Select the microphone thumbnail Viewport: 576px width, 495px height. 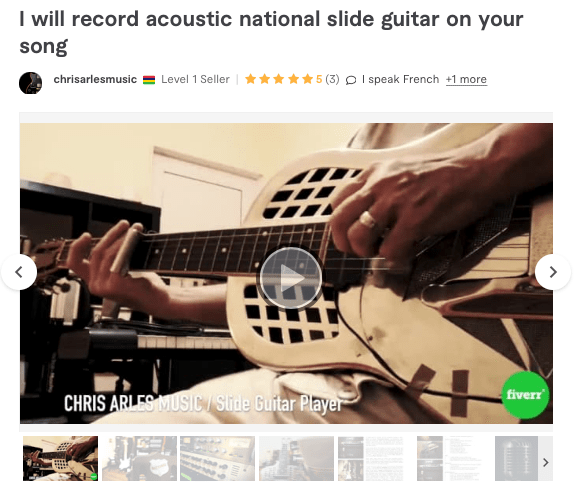point(516,458)
